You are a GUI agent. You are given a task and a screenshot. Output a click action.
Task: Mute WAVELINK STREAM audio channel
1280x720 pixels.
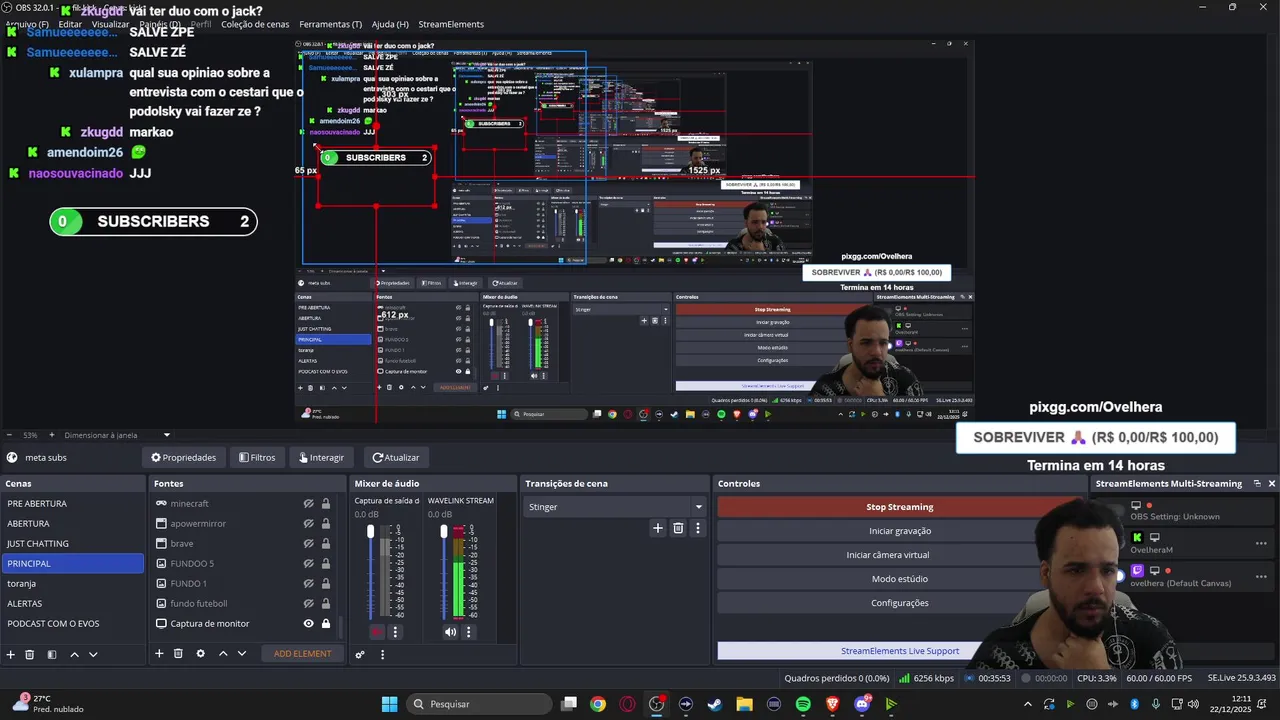450,632
